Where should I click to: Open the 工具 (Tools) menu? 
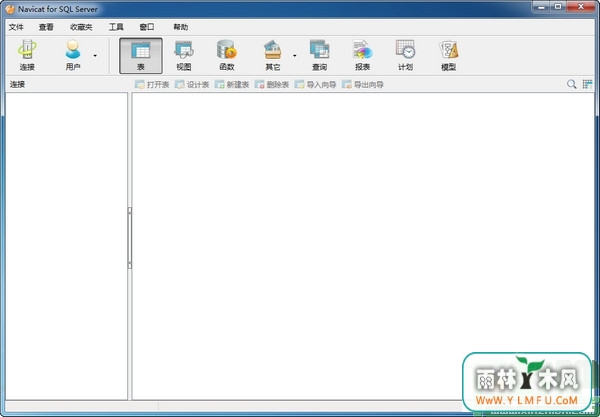coord(116,27)
